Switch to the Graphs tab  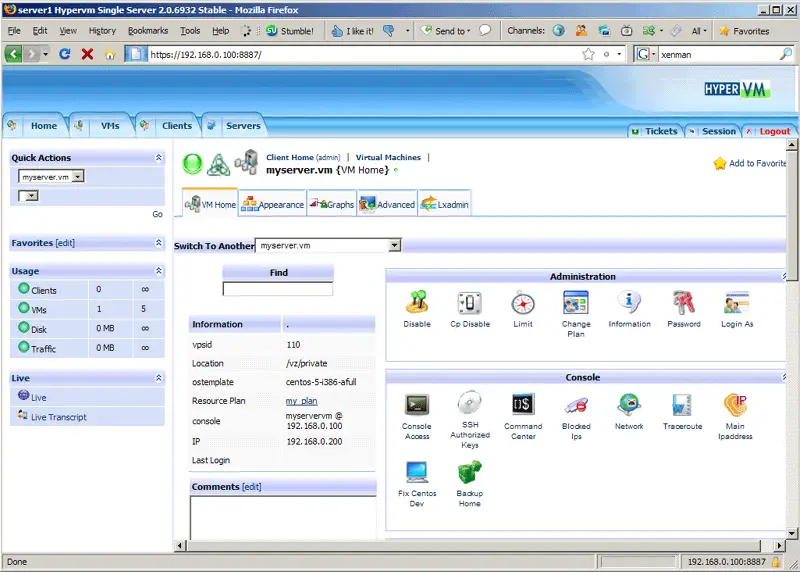[332, 204]
